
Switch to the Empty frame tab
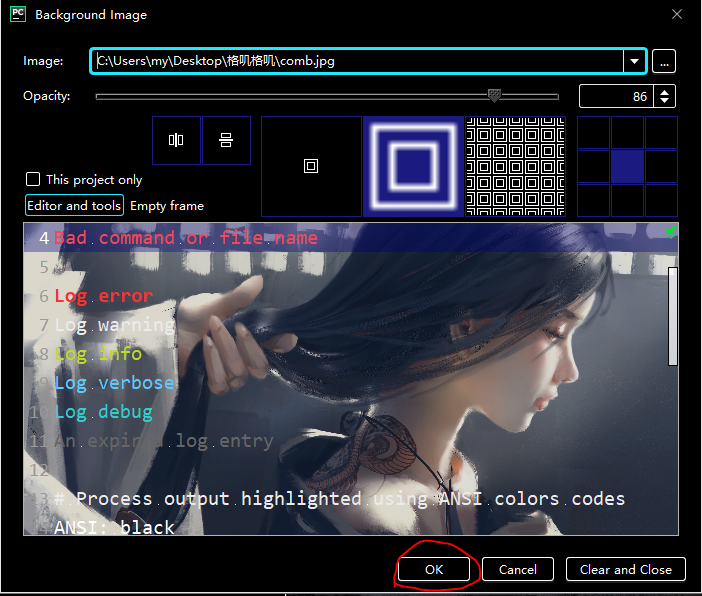point(167,206)
